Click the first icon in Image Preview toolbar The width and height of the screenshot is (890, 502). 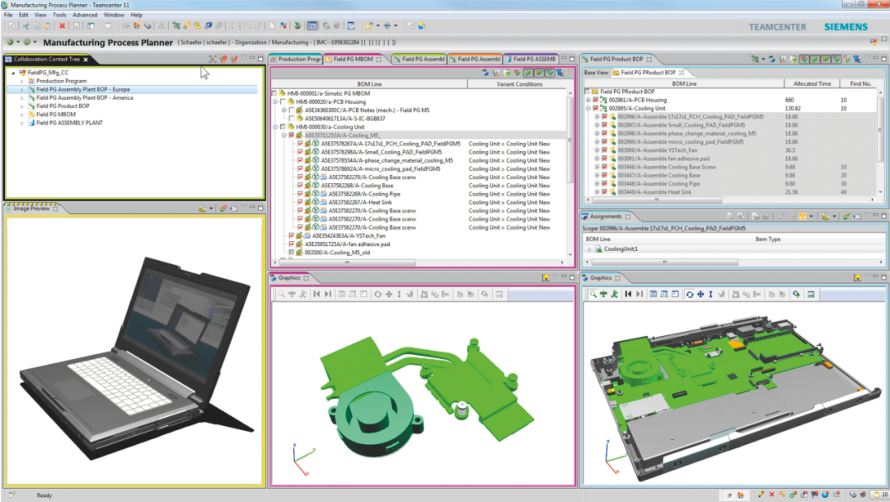[202, 208]
